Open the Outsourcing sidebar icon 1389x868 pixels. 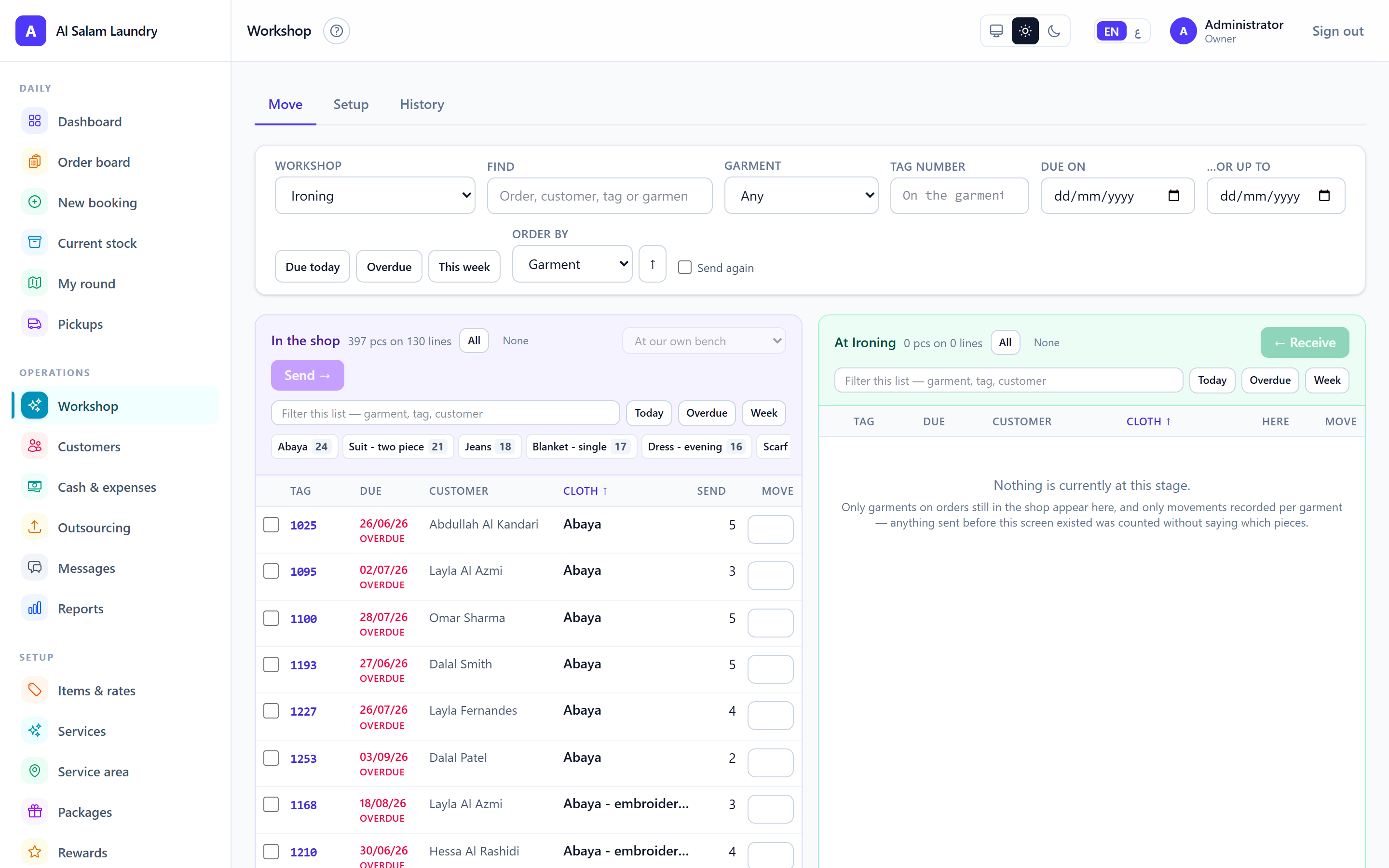tap(34, 527)
